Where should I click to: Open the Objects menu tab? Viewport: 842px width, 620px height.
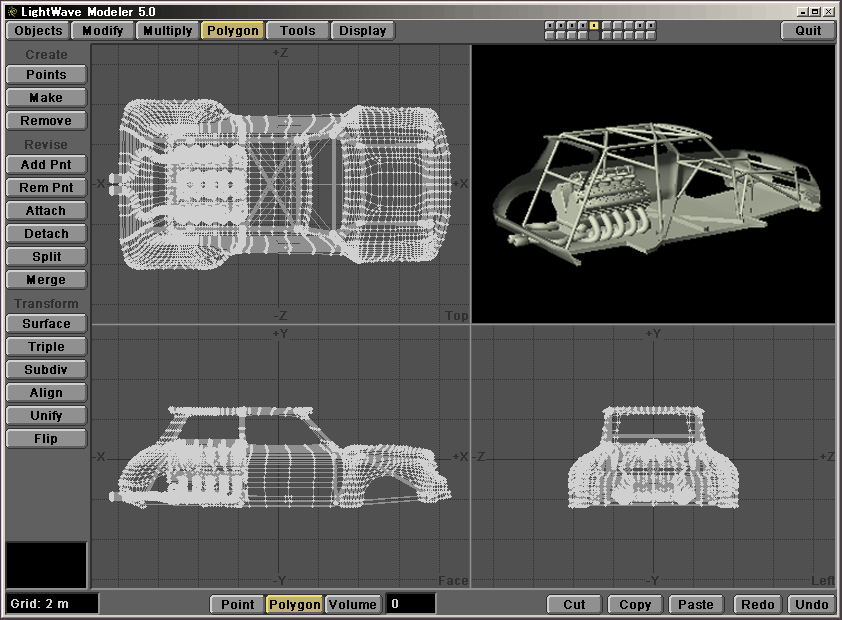tap(38, 30)
